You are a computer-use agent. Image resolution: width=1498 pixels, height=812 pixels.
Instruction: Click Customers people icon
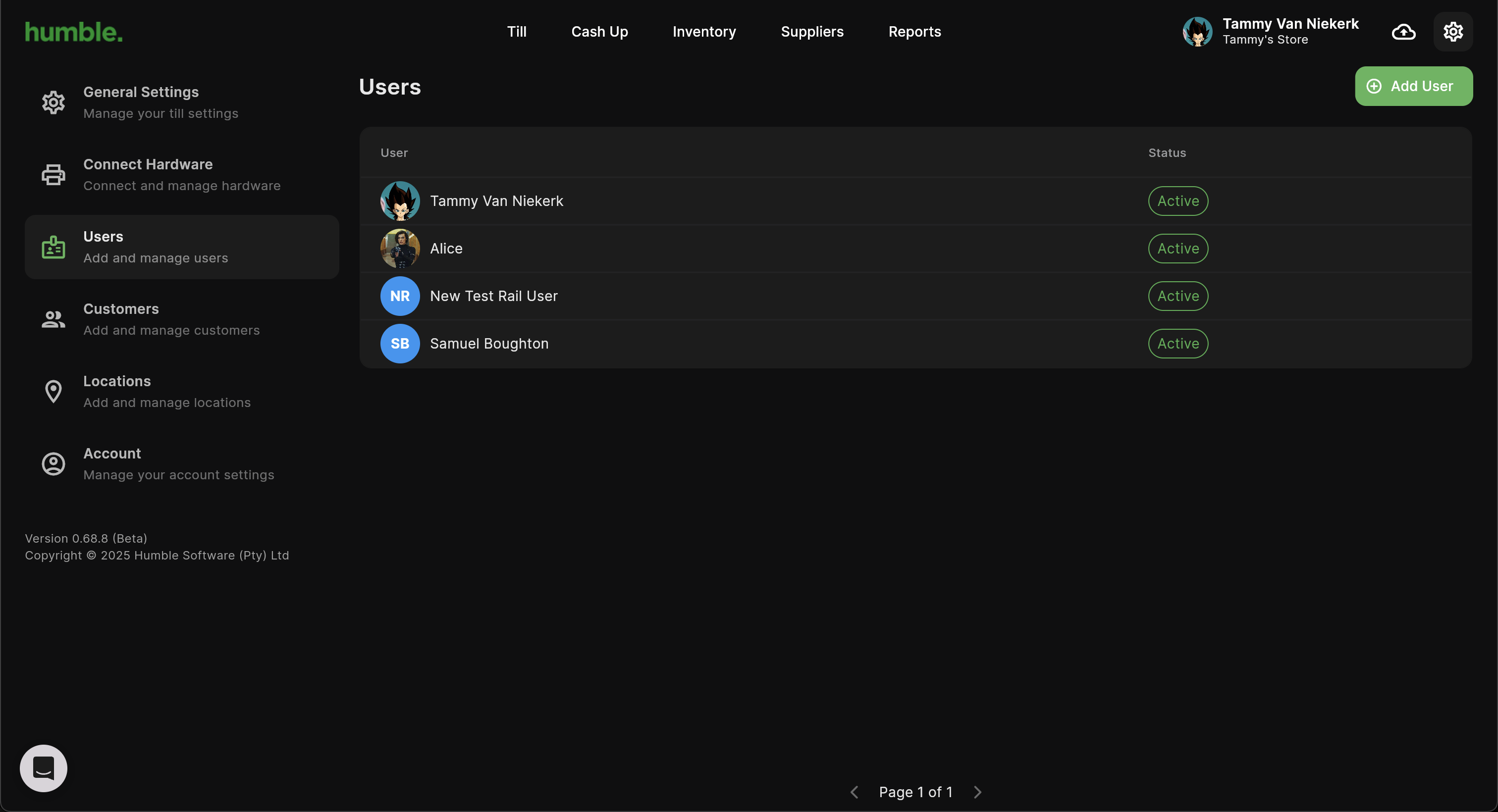click(x=53, y=319)
